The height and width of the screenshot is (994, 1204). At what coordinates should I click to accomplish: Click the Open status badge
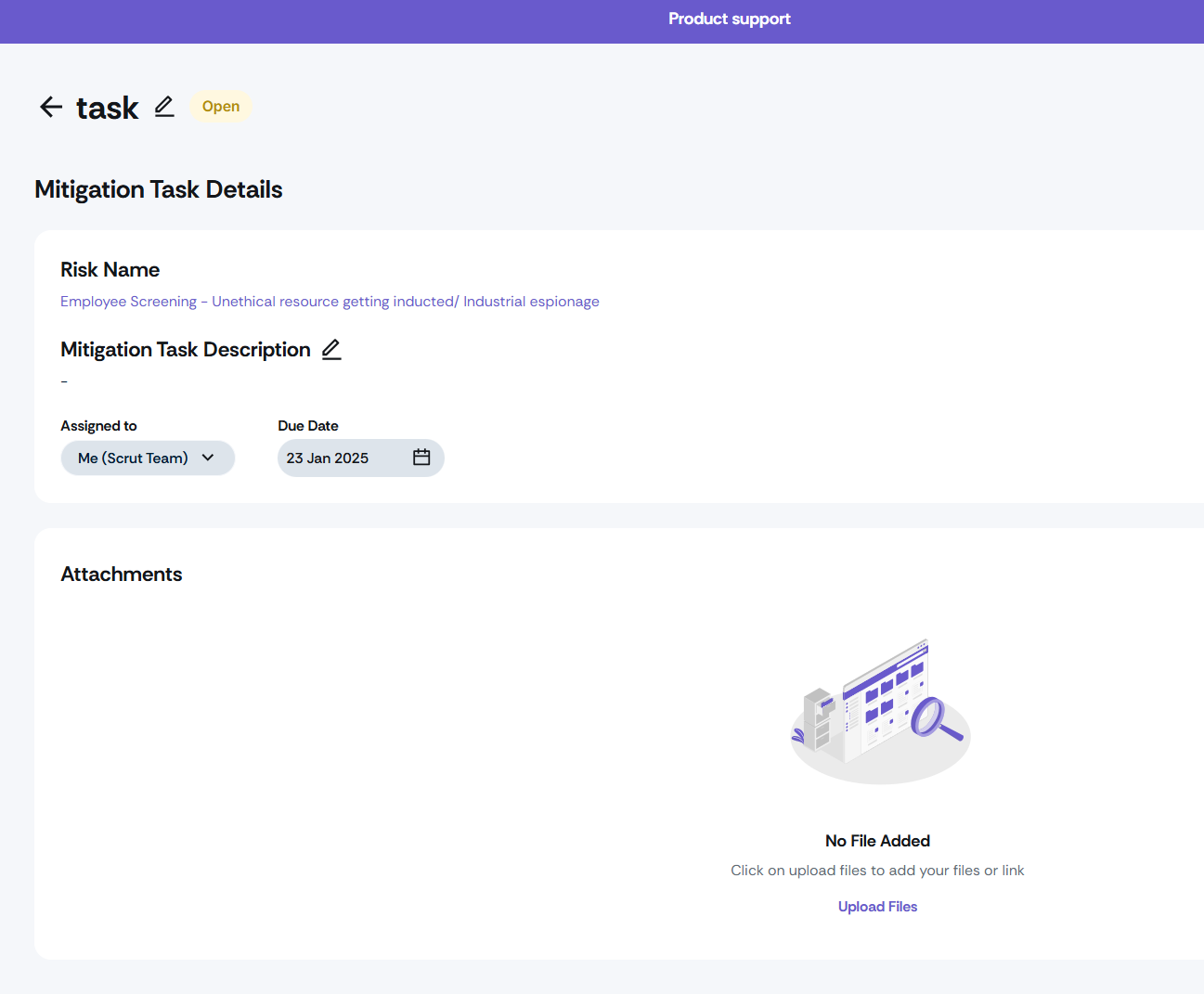click(221, 107)
